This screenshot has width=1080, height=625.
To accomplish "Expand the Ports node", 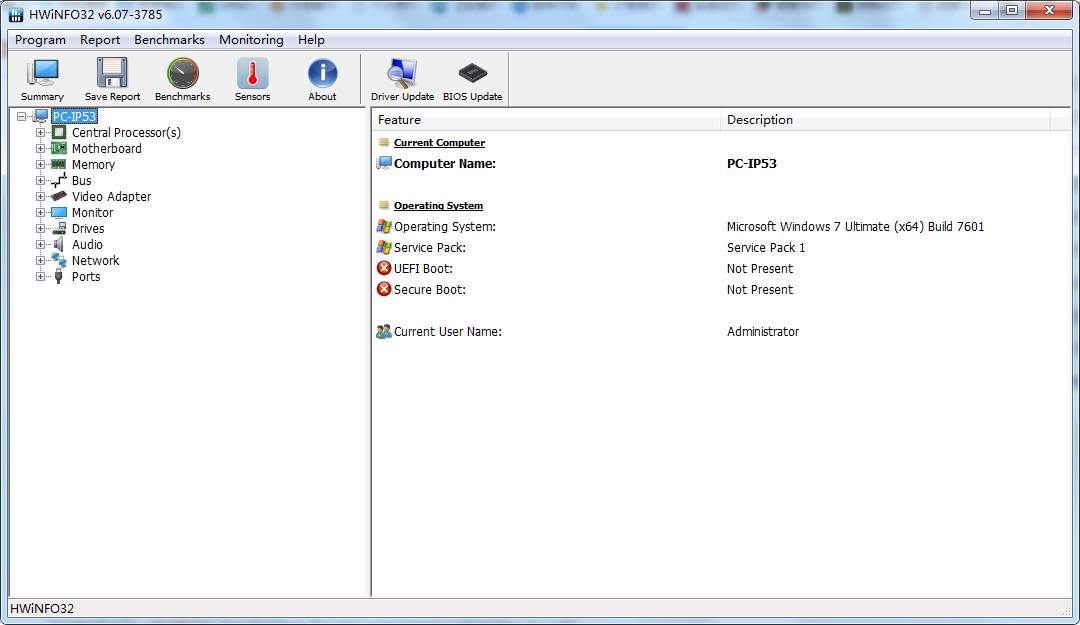I will point(40,276).
